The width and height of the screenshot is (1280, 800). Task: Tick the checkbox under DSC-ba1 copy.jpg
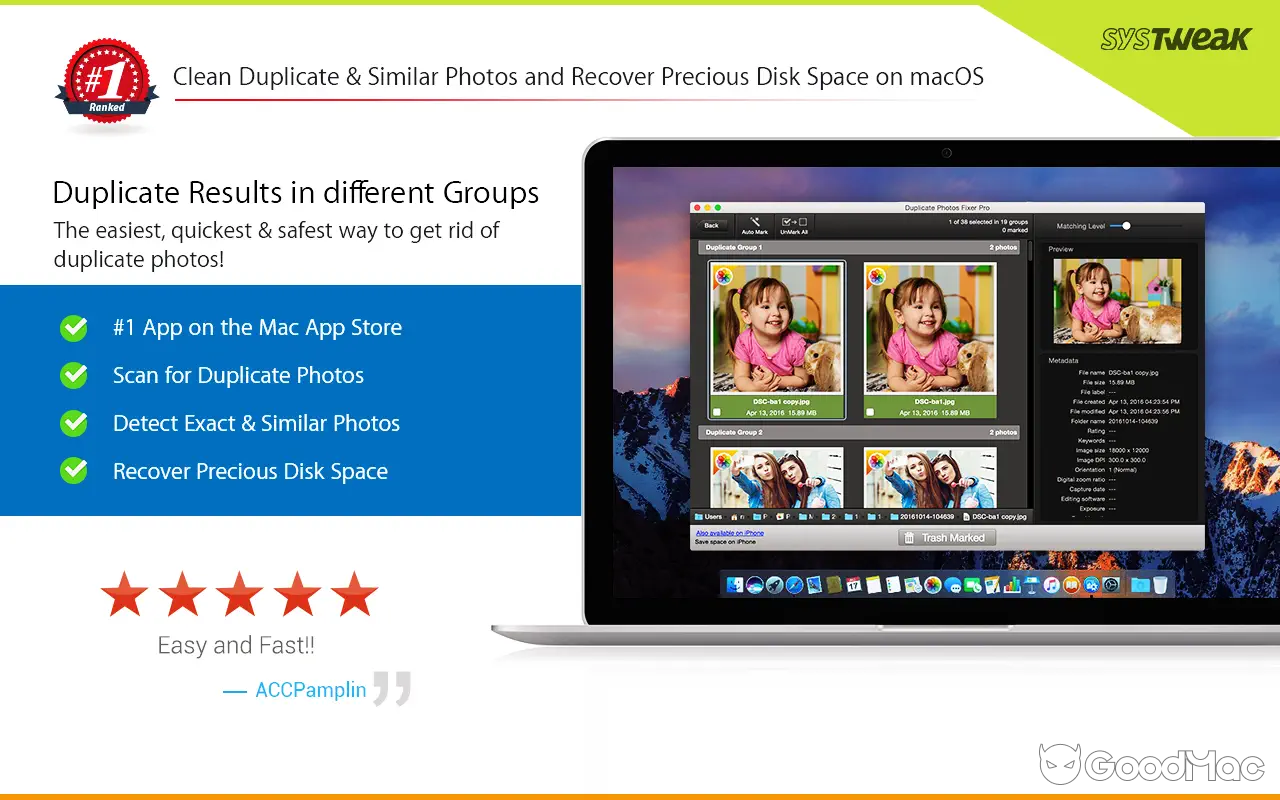pos(716,410)
